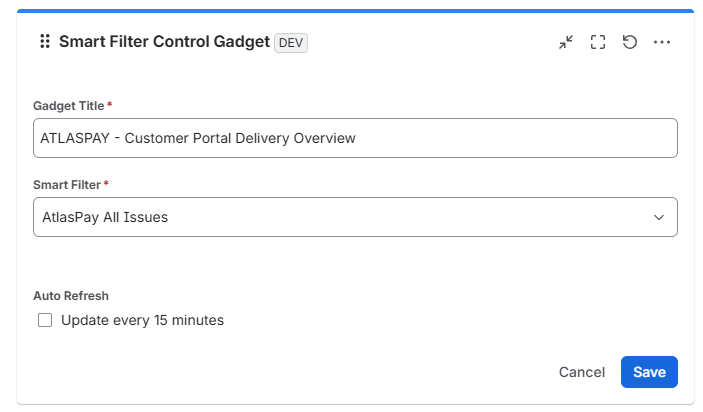Enable the Update every 15 minutes checkbox
Image resolution: width=703 pixels, height=412 pixels.
[45, 320]
